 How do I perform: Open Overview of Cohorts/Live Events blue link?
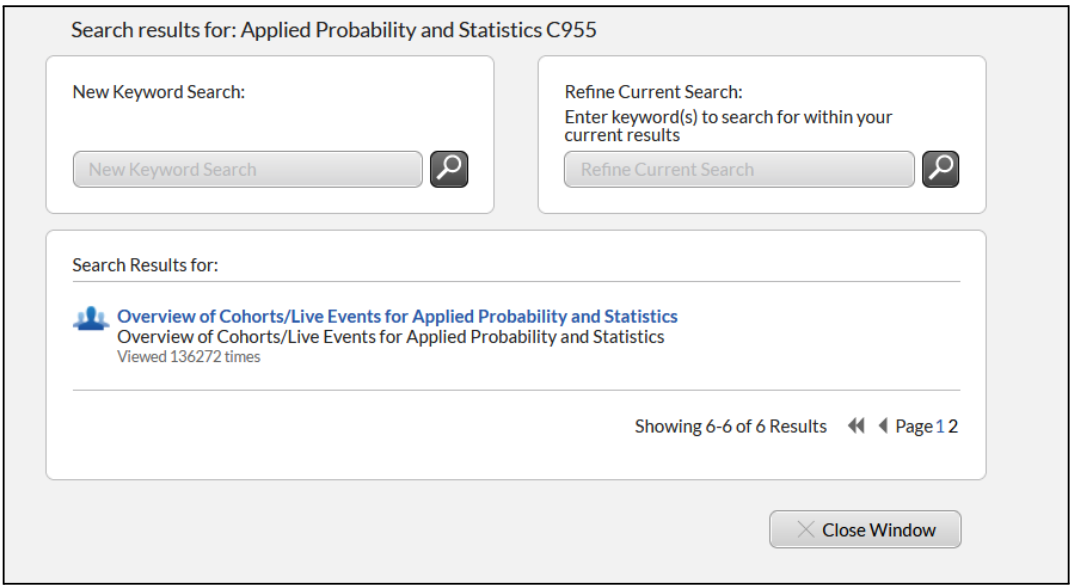[x=397, y=316]
